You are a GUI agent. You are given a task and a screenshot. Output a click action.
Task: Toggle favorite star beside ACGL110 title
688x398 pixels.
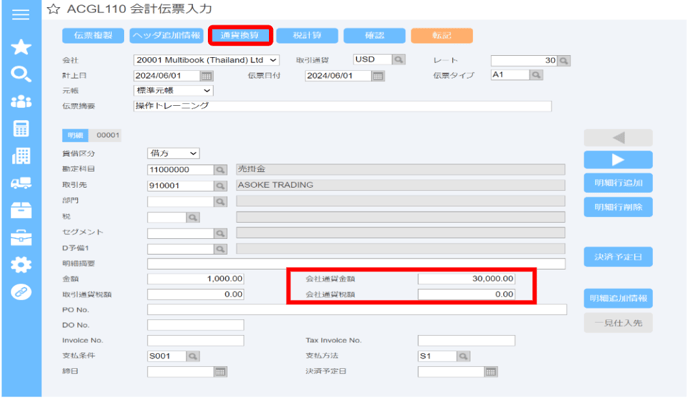pyautogui.click(x=53, y=9)
